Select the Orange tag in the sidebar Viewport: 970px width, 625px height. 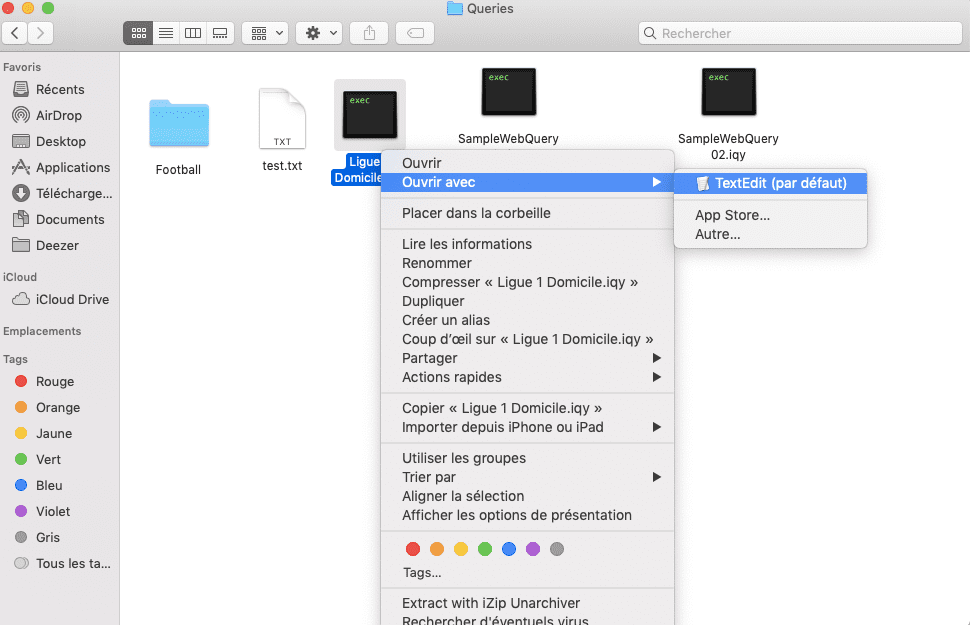(x=59, y=407)
